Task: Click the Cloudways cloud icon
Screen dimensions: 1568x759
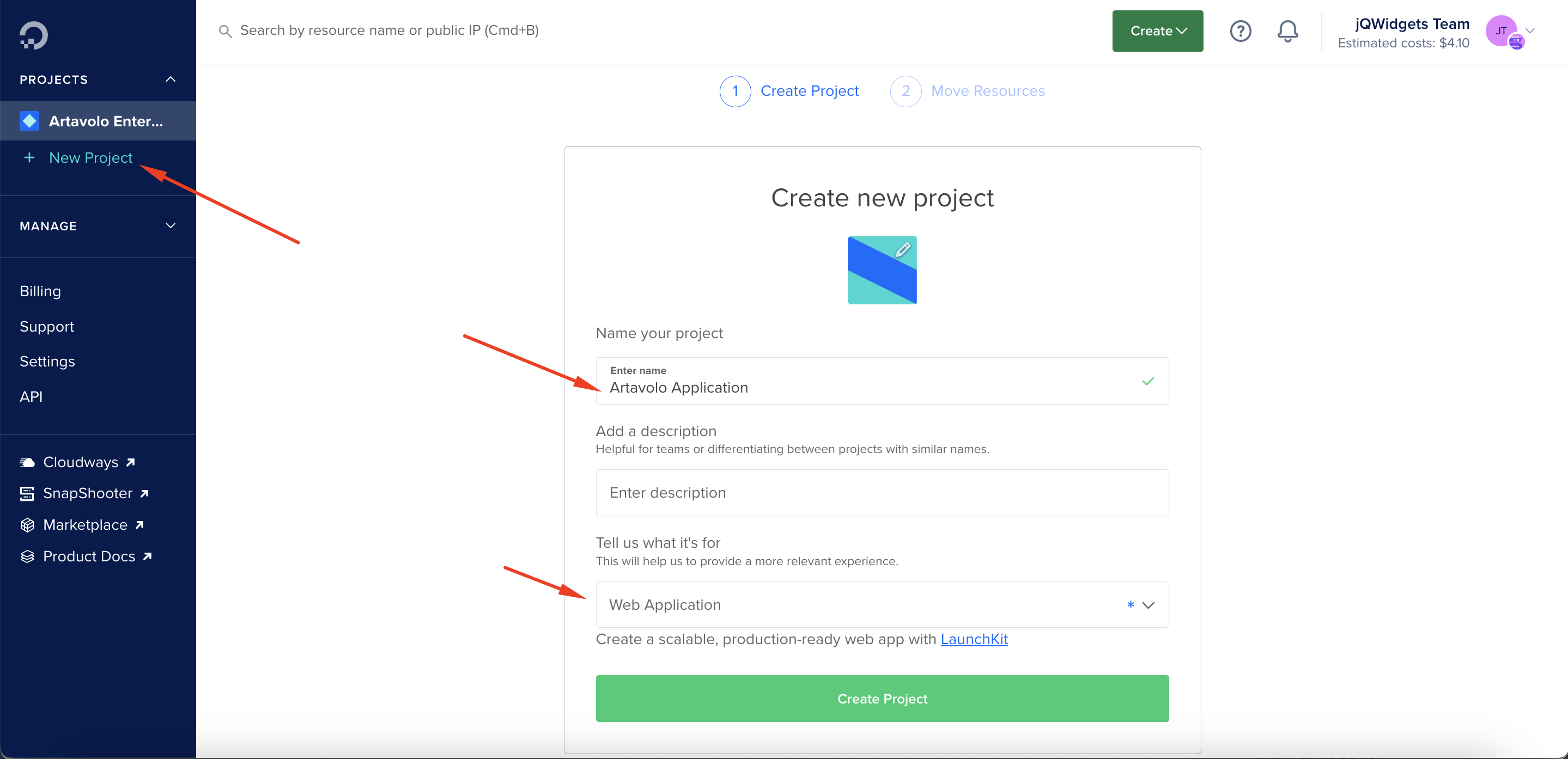Action: tap(27, 463)
